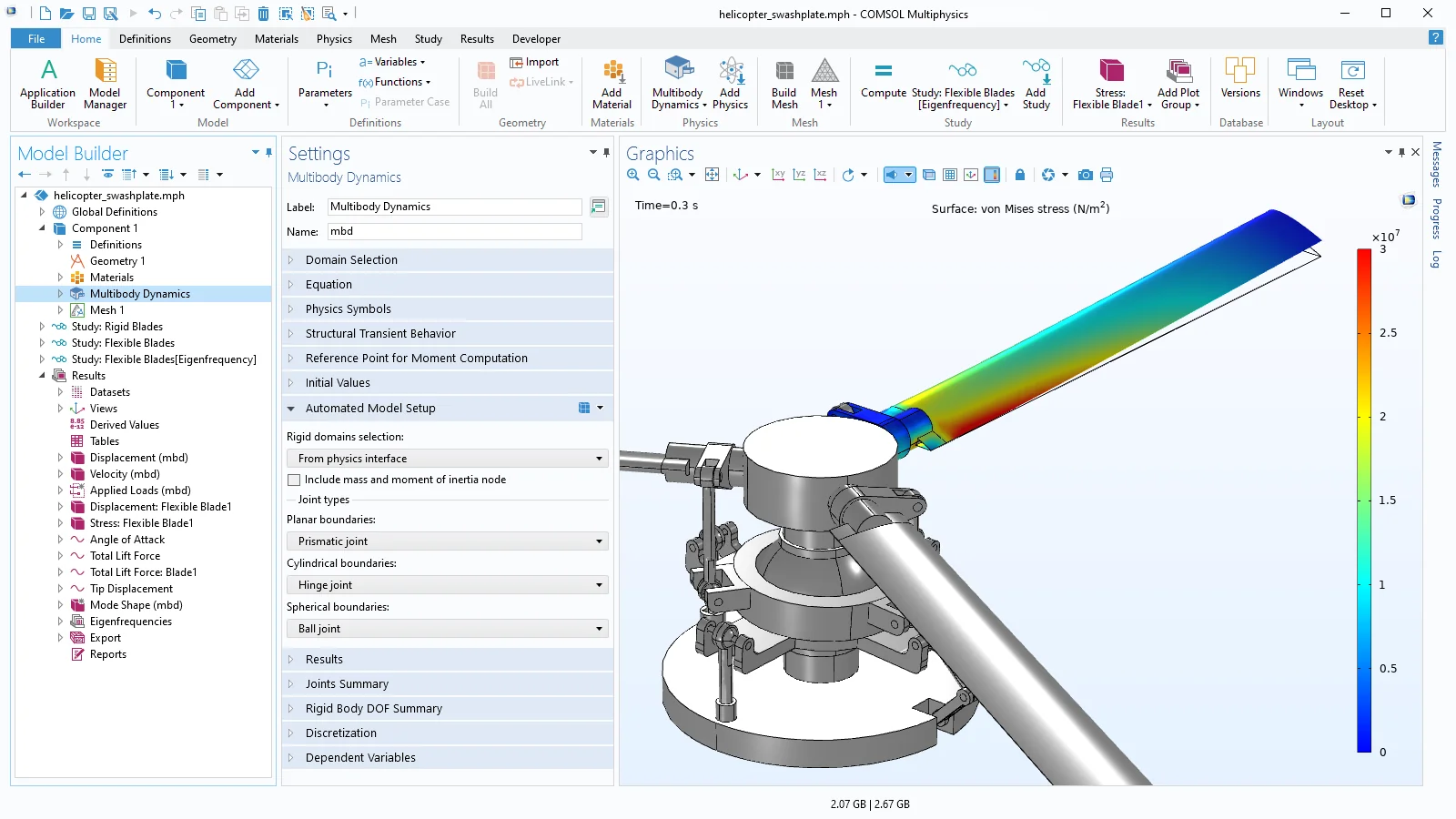Click the Import geometry button
This screenshot has height=819, width=1456.
coord(535,62)
